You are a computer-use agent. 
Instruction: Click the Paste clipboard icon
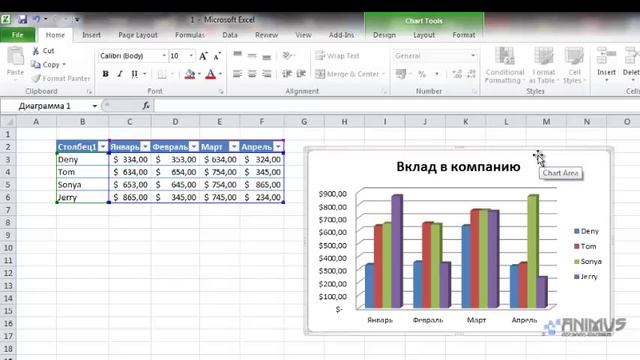coord(16,57)
